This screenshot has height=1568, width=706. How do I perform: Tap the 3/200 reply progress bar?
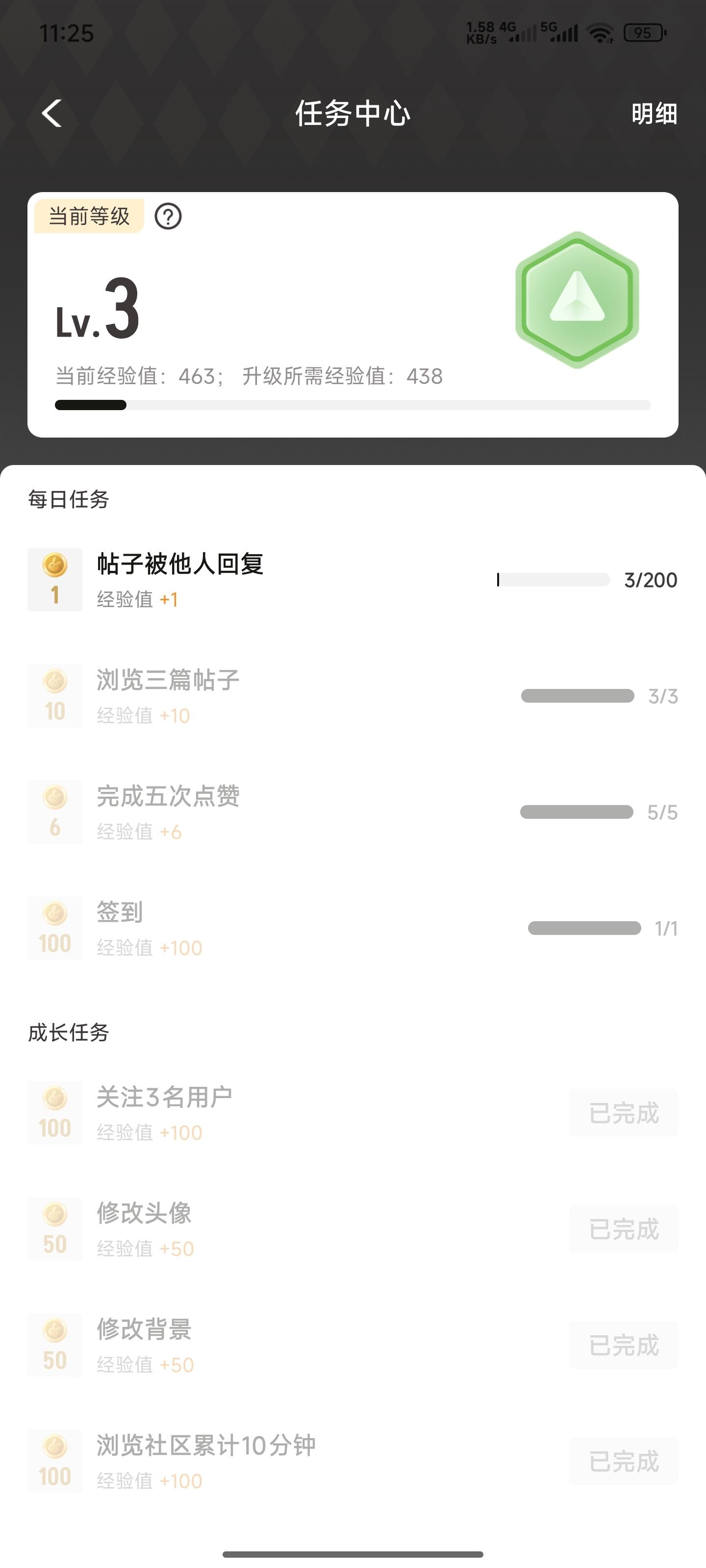[x=553, y=580]
